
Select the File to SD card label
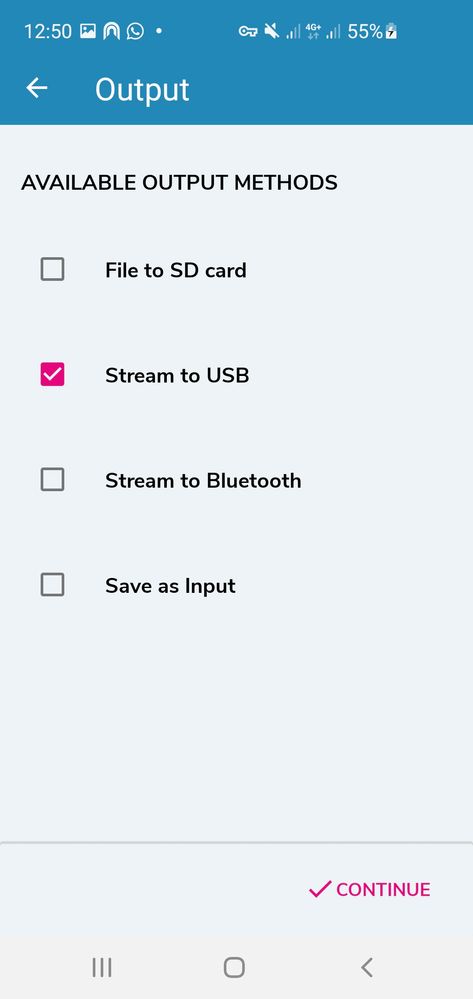(176, 270)
